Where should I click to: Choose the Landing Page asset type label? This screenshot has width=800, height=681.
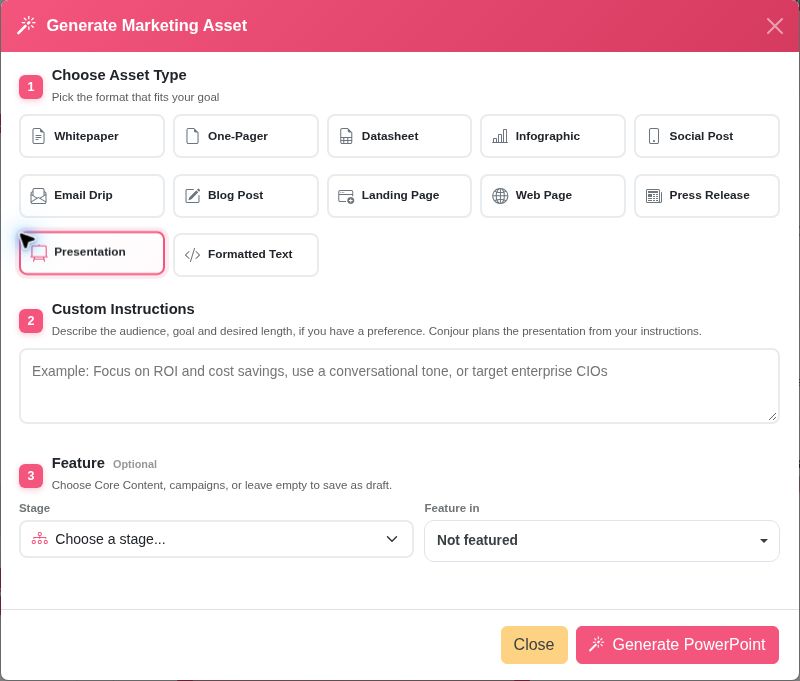tap(400, 195)
